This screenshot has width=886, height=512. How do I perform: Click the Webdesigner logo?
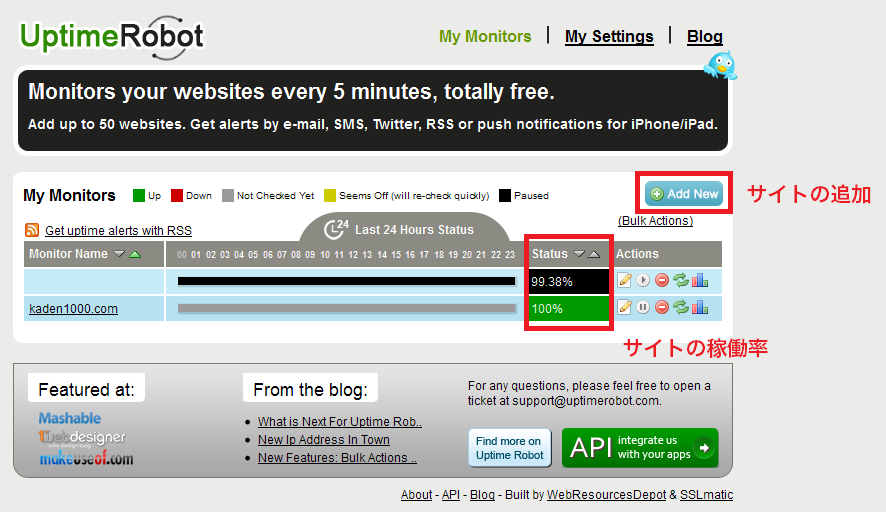tap(82, 437)
